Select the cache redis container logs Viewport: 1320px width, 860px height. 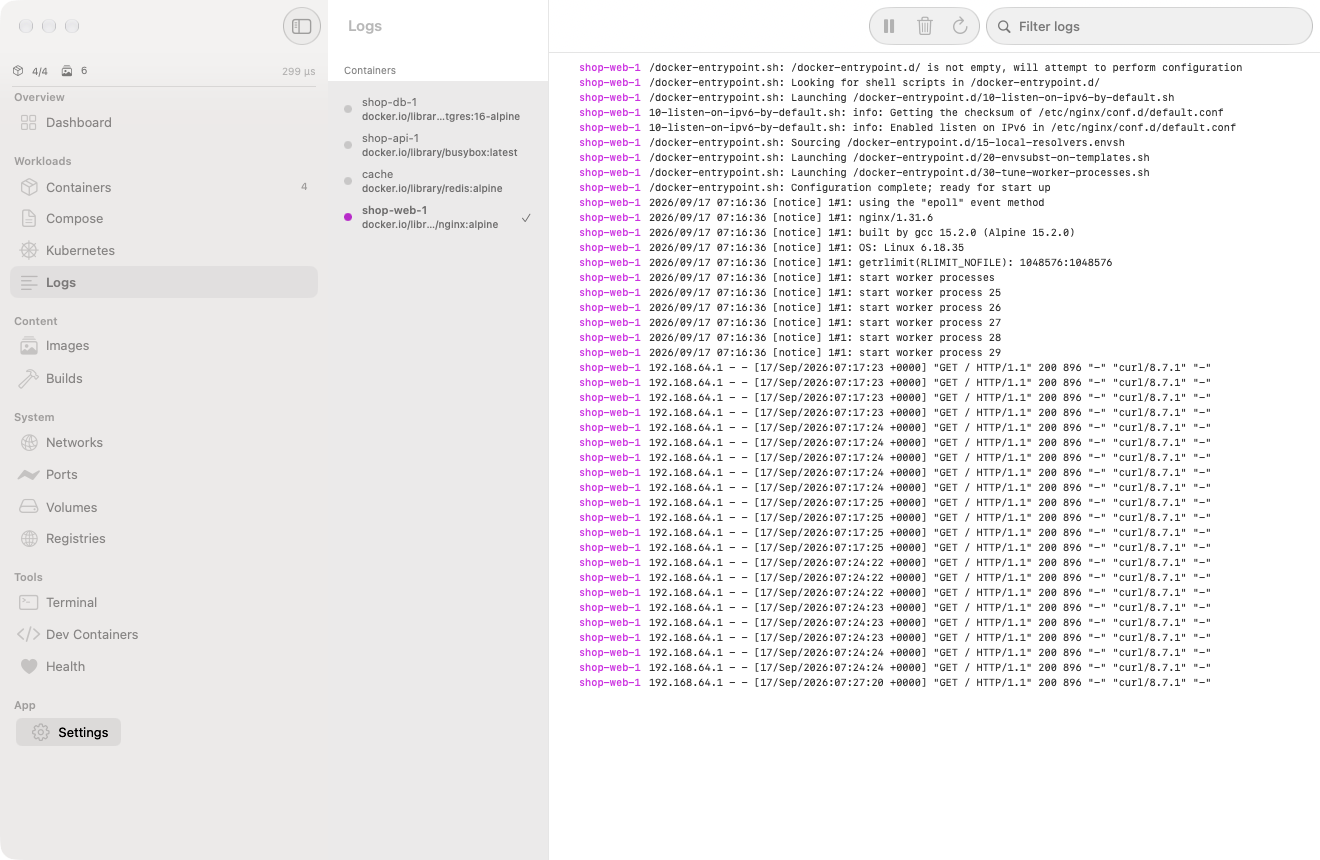tap(438, 181)
